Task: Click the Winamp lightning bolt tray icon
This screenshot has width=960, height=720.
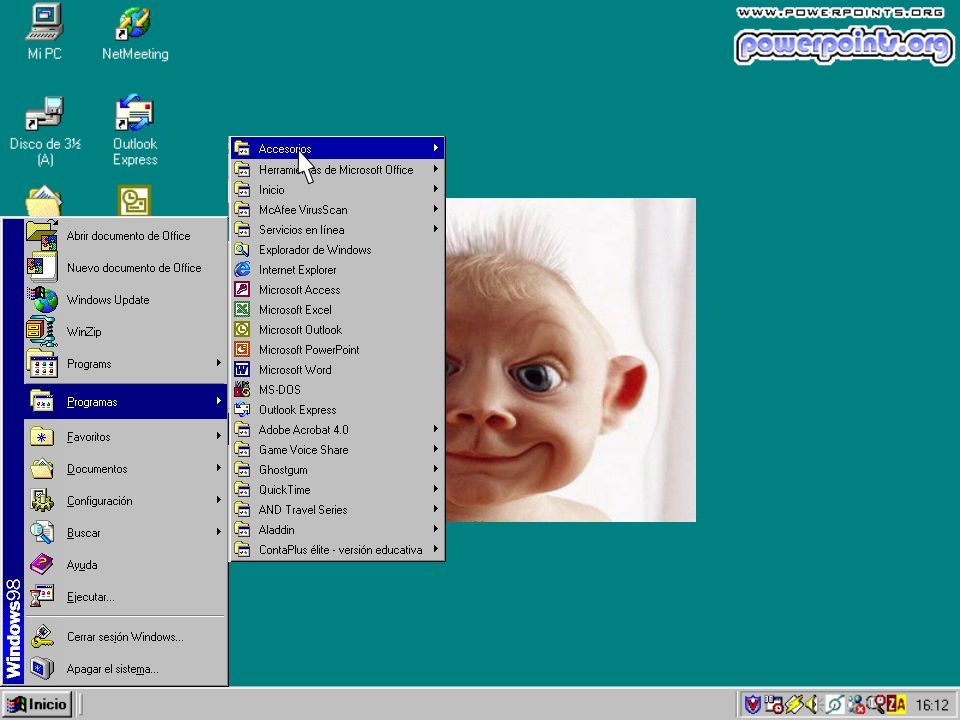Action: point(794,704)
